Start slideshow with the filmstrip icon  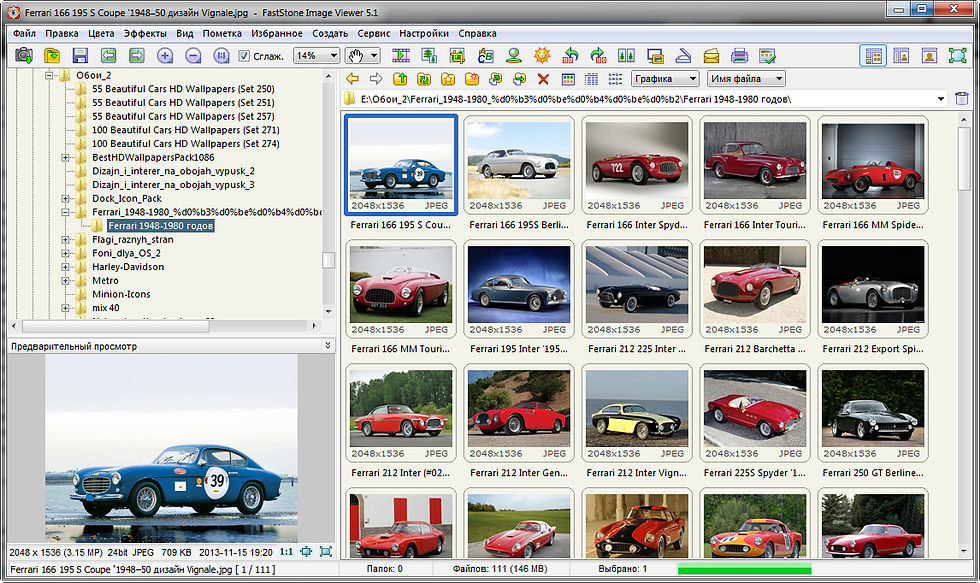tap(401, 56)
